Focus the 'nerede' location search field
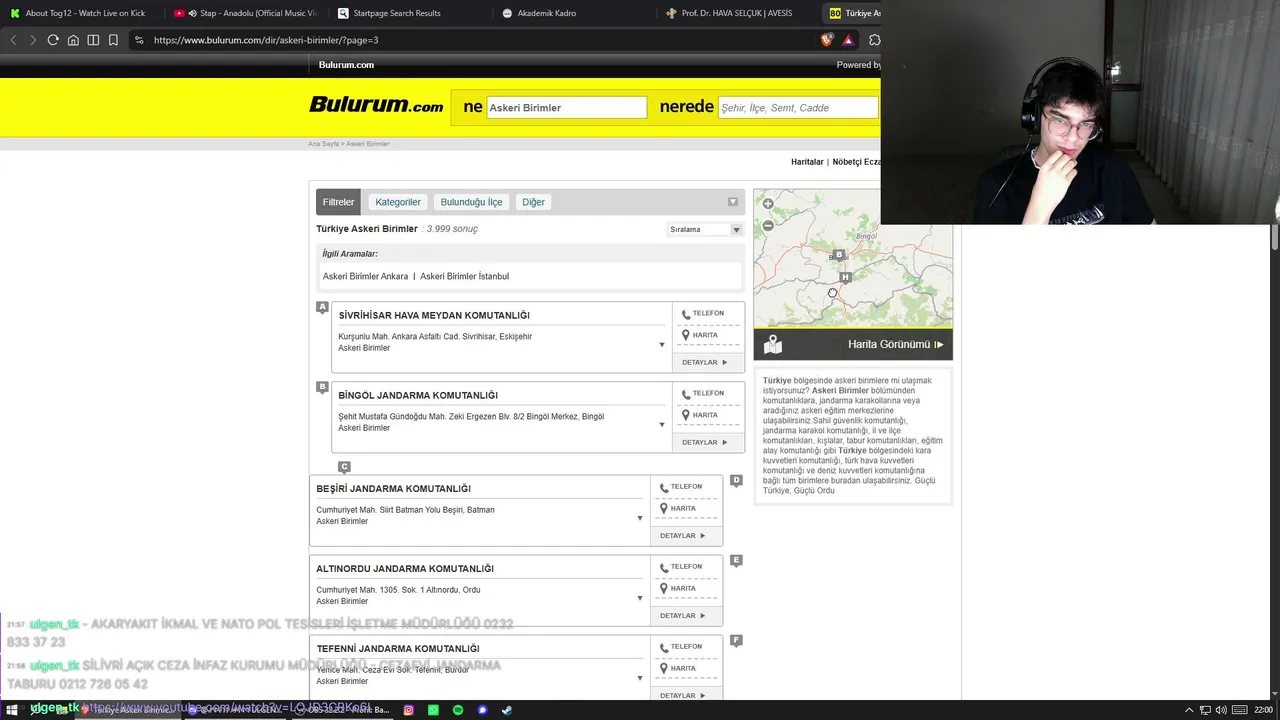1280x720 pixels. 798,107
